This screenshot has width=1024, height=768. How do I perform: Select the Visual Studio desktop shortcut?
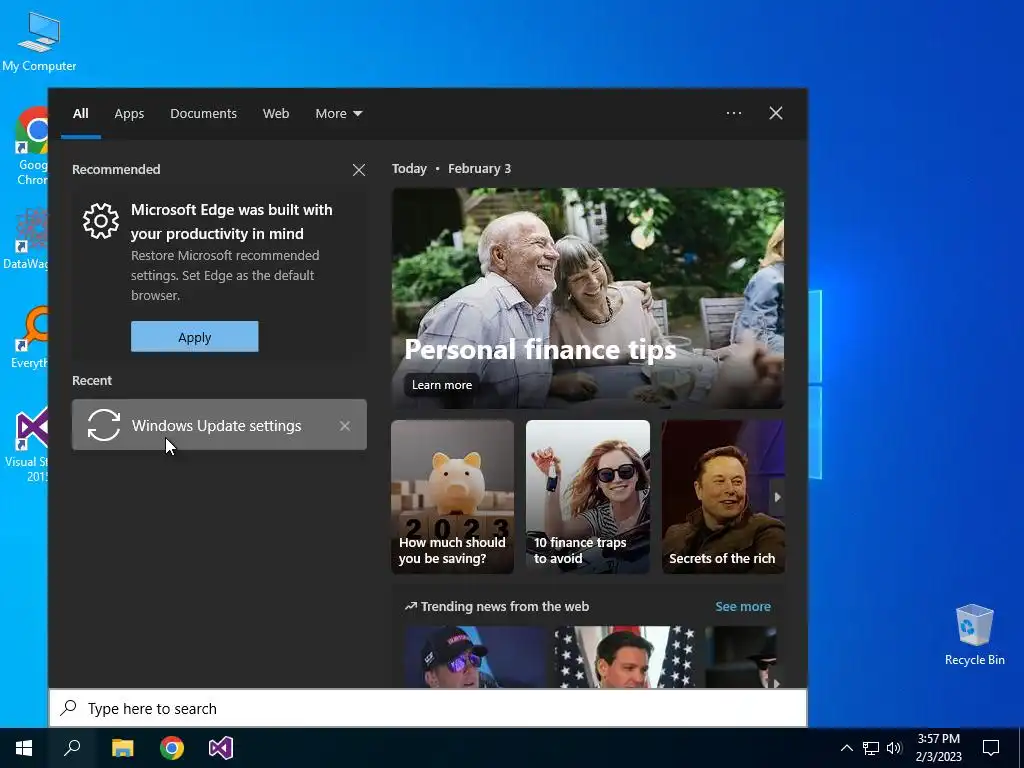click(27, 445)
